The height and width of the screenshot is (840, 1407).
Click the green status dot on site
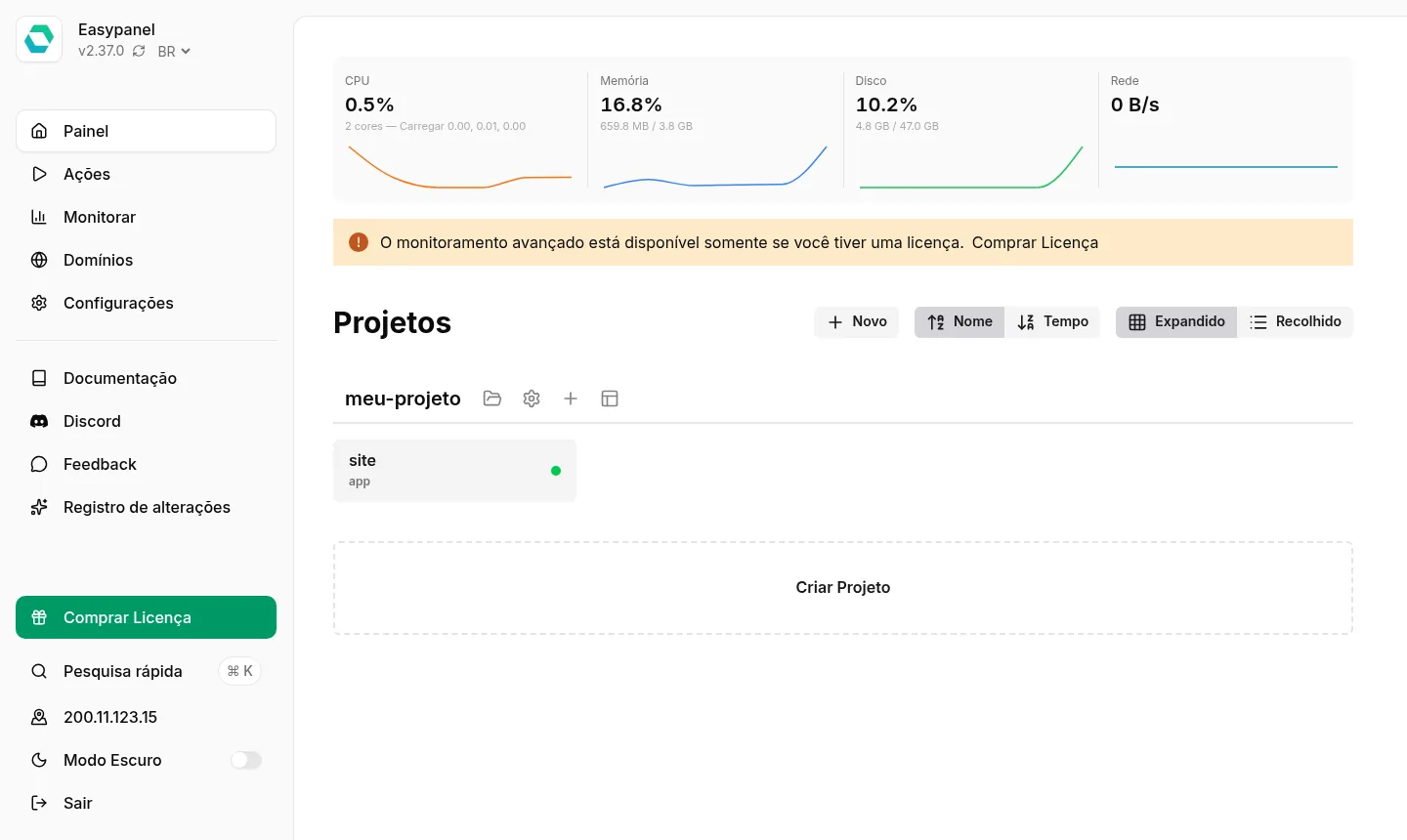click(556, 471)
